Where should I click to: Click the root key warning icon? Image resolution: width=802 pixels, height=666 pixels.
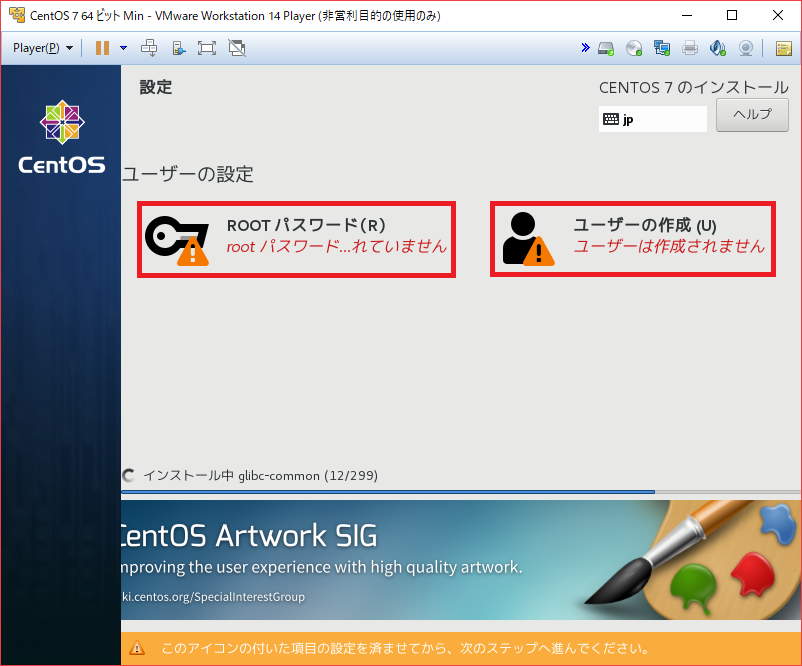(x=177, y=241)
